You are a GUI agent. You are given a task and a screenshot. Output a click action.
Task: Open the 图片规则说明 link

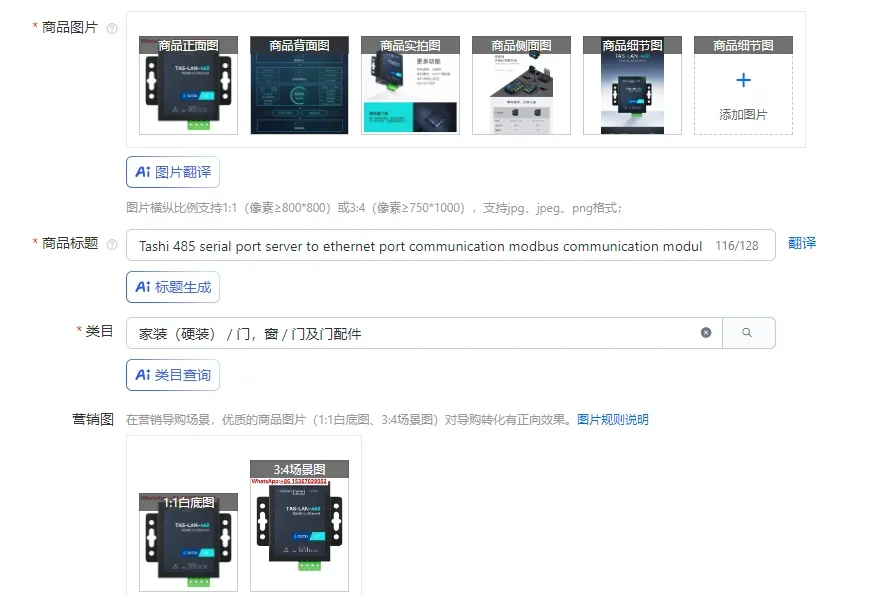(x=613, y=420)
